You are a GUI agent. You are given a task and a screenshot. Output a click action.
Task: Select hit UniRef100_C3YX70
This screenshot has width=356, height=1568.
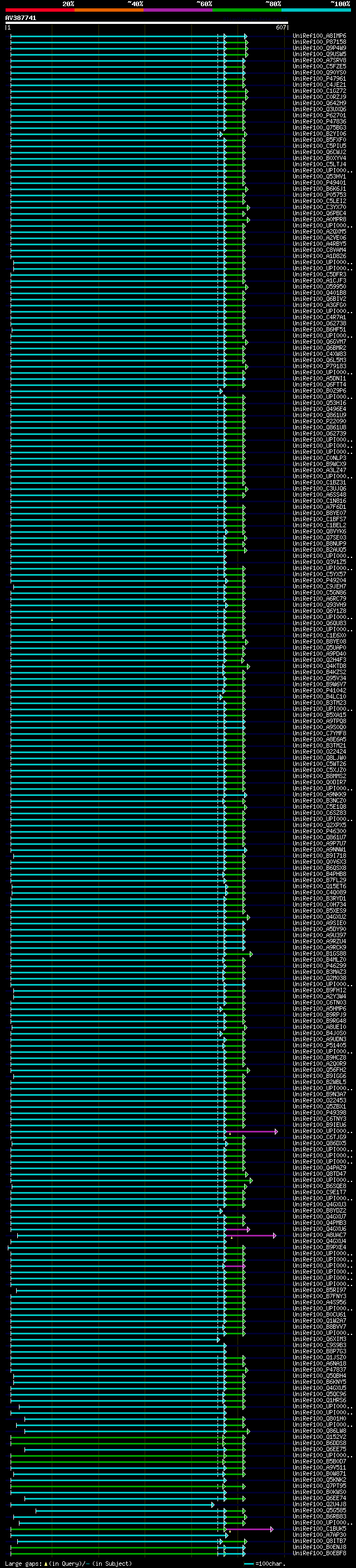click(x=319, y=207)
